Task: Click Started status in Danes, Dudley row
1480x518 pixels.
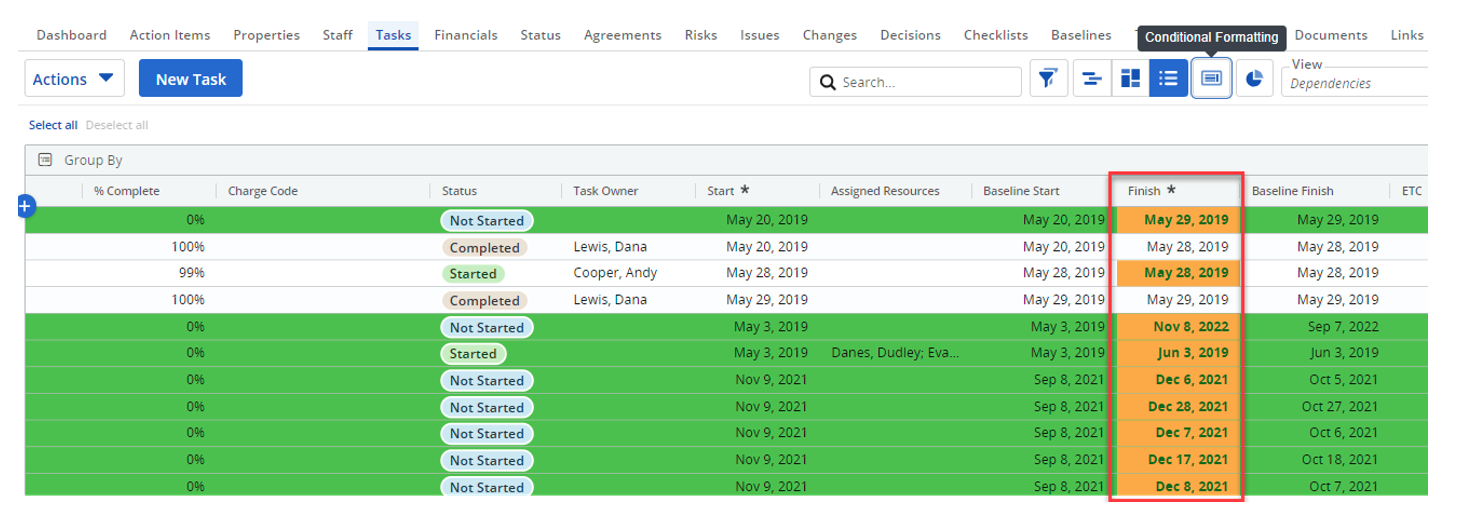Action: click(x=472, y=353)
